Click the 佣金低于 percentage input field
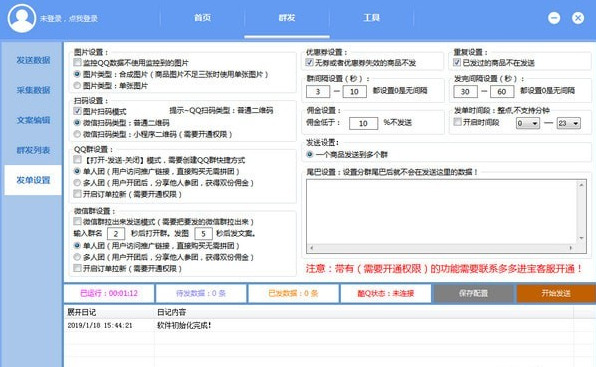The width and height of the screenshot is (596, 367). click(x=363, y=123)
